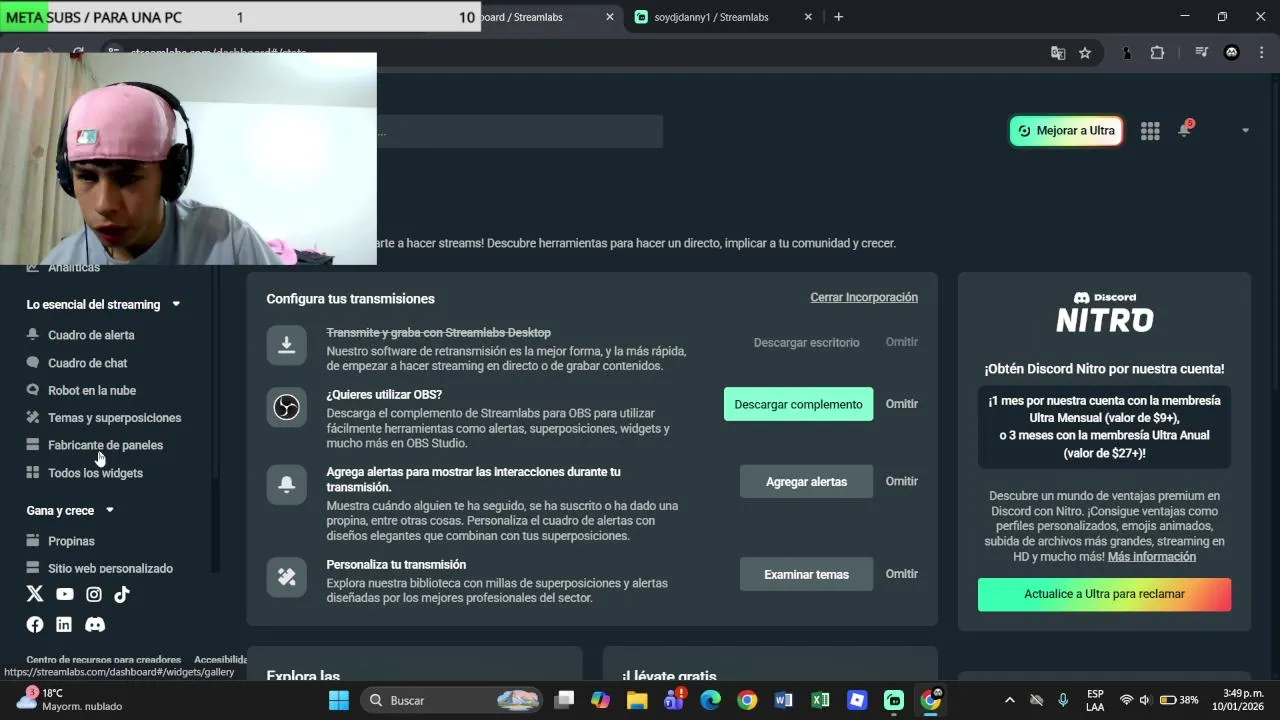The image size is (1280, 720).
Task: Open File Explorer from the taskbar
Action: coord(637,700)
